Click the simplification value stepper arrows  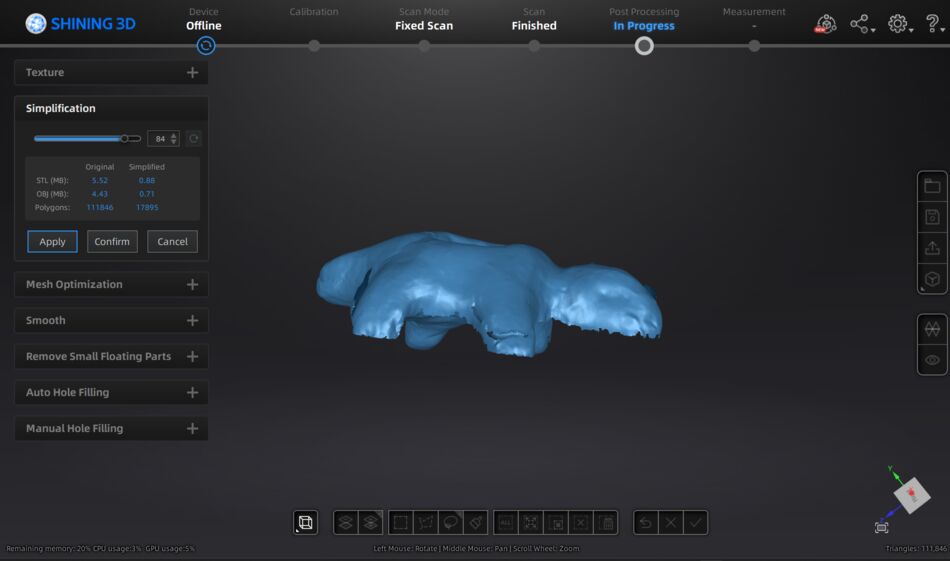coord(174,139)
